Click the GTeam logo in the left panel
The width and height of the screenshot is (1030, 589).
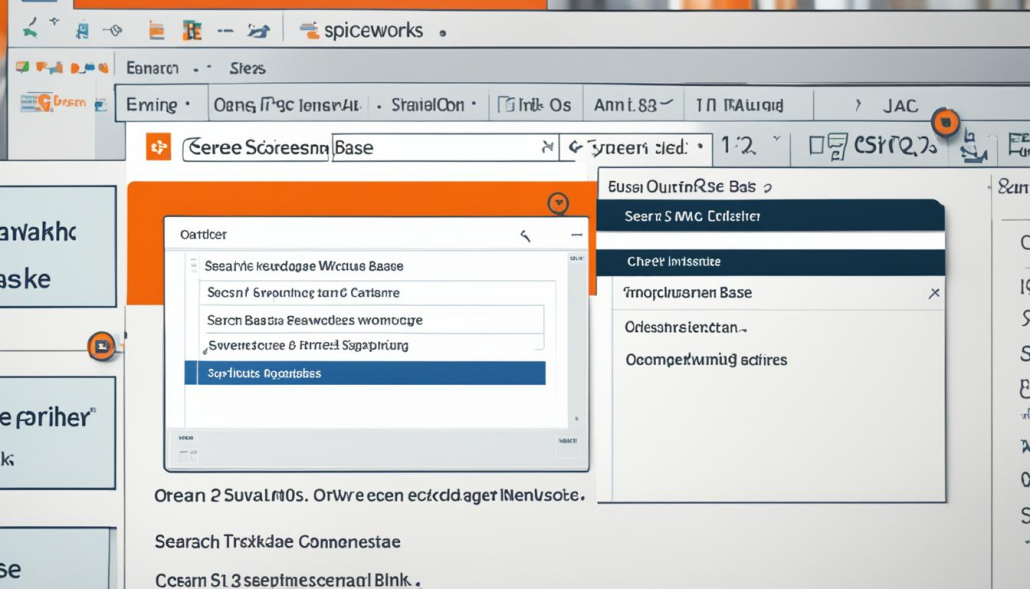(x=53, y=102)
